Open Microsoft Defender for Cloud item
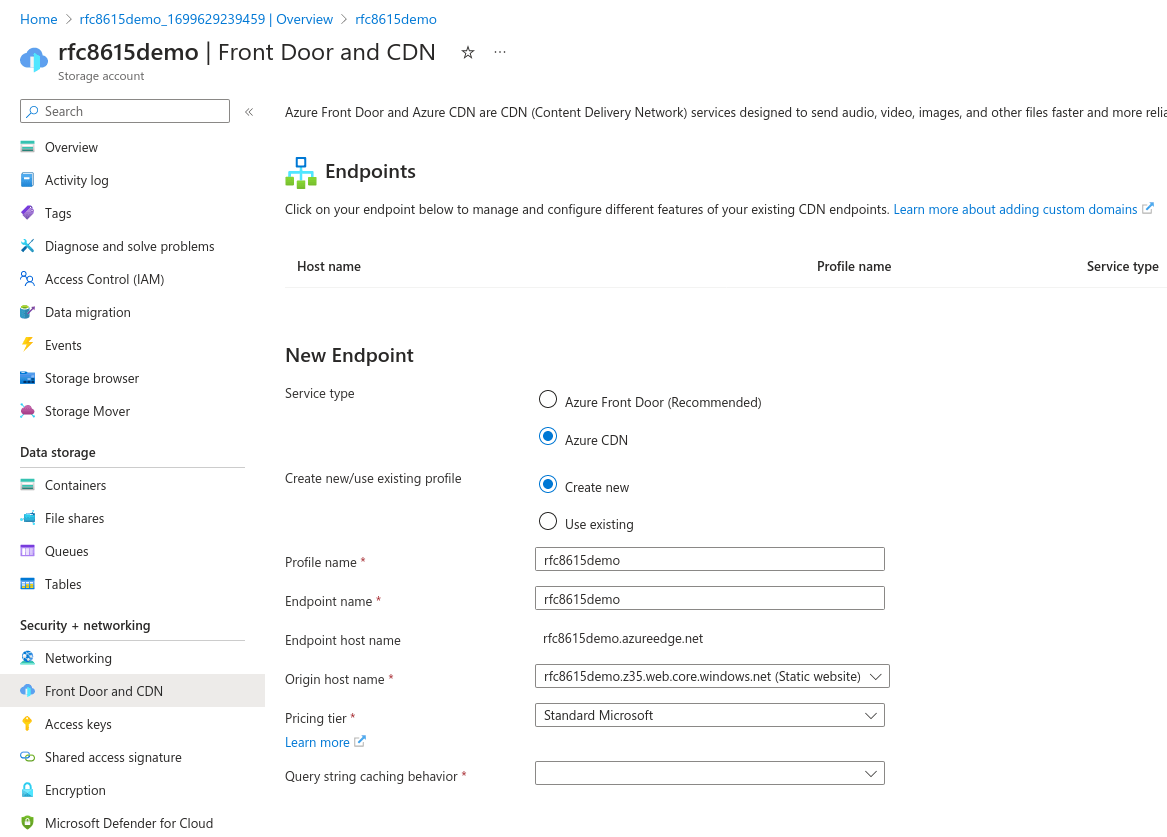Screen dimensions: 1167x837 (x=129, y=823)
